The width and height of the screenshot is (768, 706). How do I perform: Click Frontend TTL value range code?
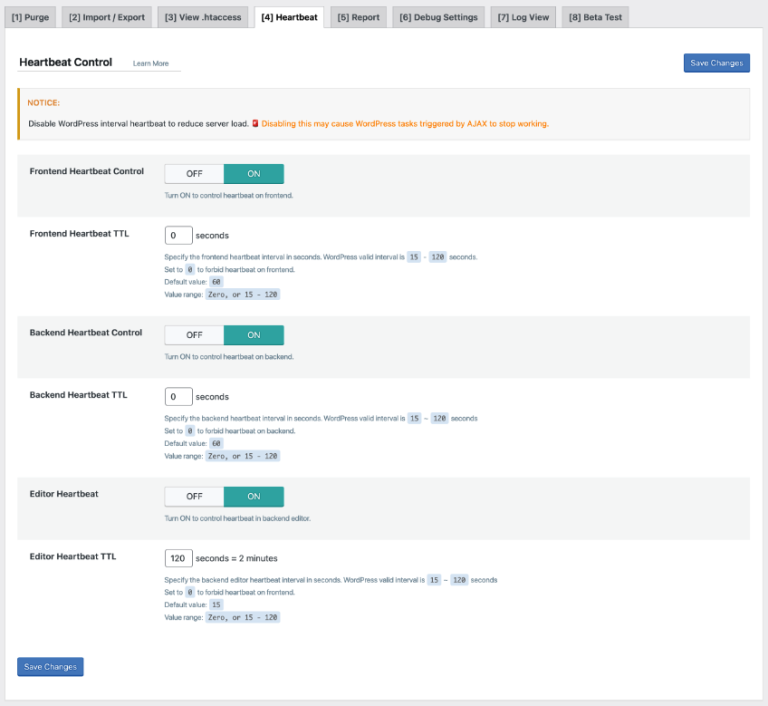click(x=242, y=294)
